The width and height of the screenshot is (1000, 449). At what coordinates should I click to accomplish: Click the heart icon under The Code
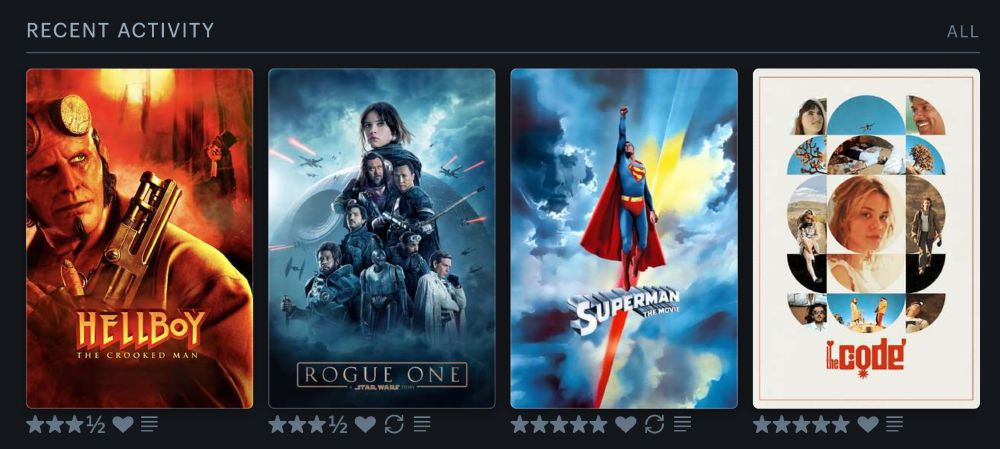click(868, 424)
